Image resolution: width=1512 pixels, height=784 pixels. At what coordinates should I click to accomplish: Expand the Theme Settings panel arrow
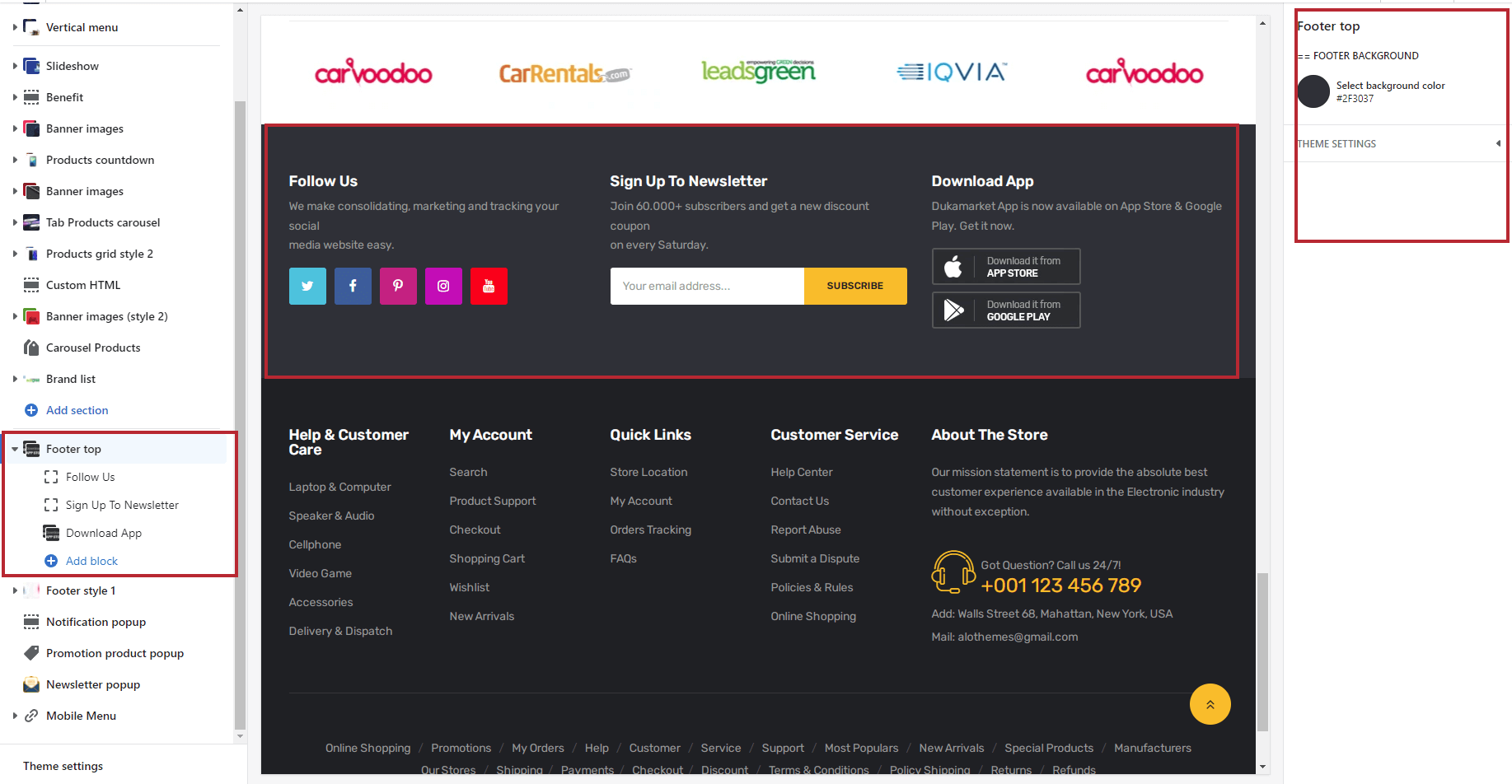tap(1497, 143)
